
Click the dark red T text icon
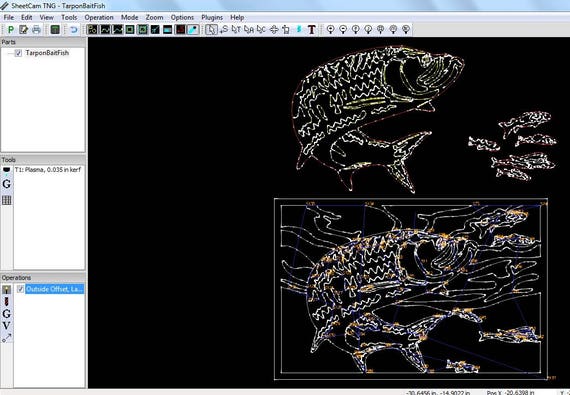(312, 29)
